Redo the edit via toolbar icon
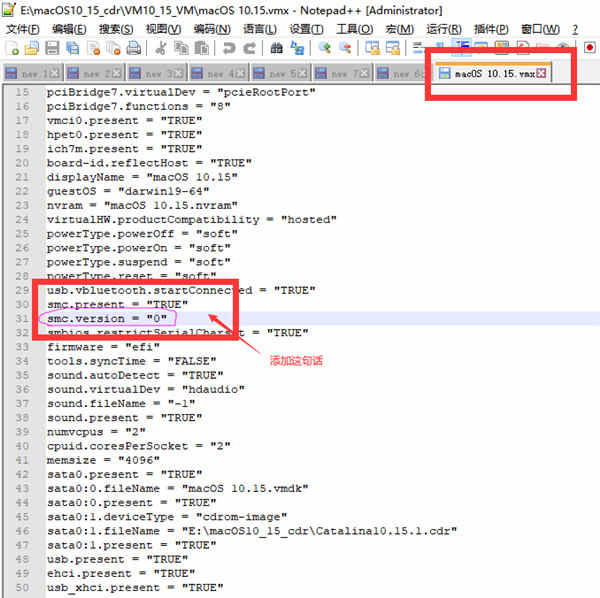 (x=249, y=49)
